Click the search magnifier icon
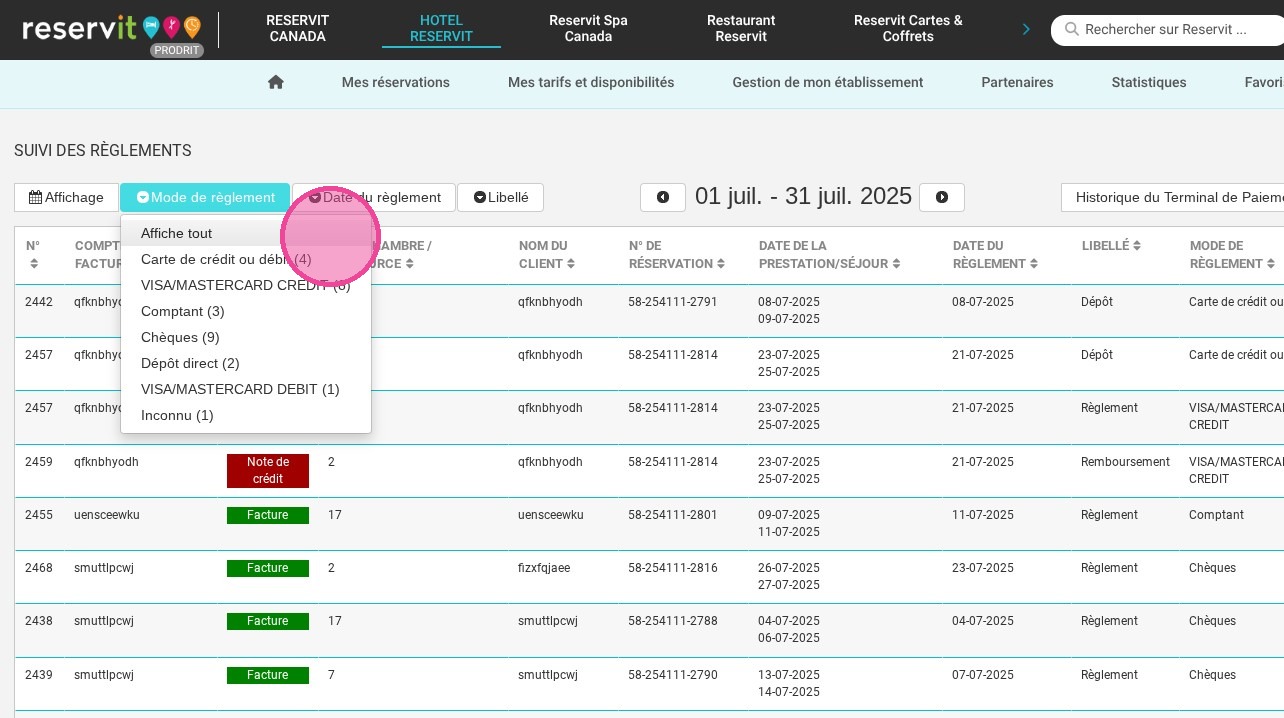The height and width of the screenshot is (718, 1284). [1072, 30]
